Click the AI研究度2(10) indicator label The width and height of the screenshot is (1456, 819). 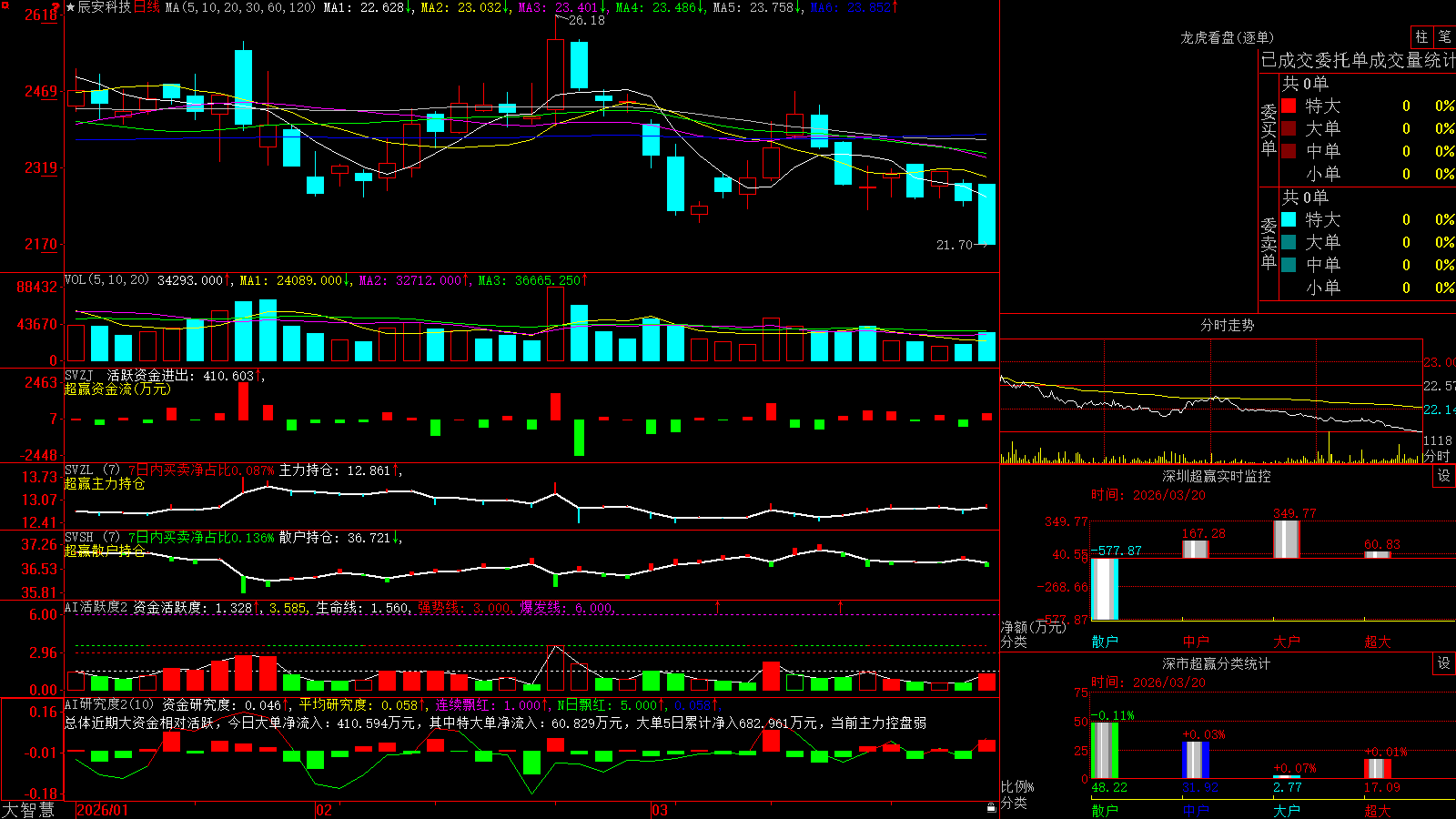click(109, 704)
